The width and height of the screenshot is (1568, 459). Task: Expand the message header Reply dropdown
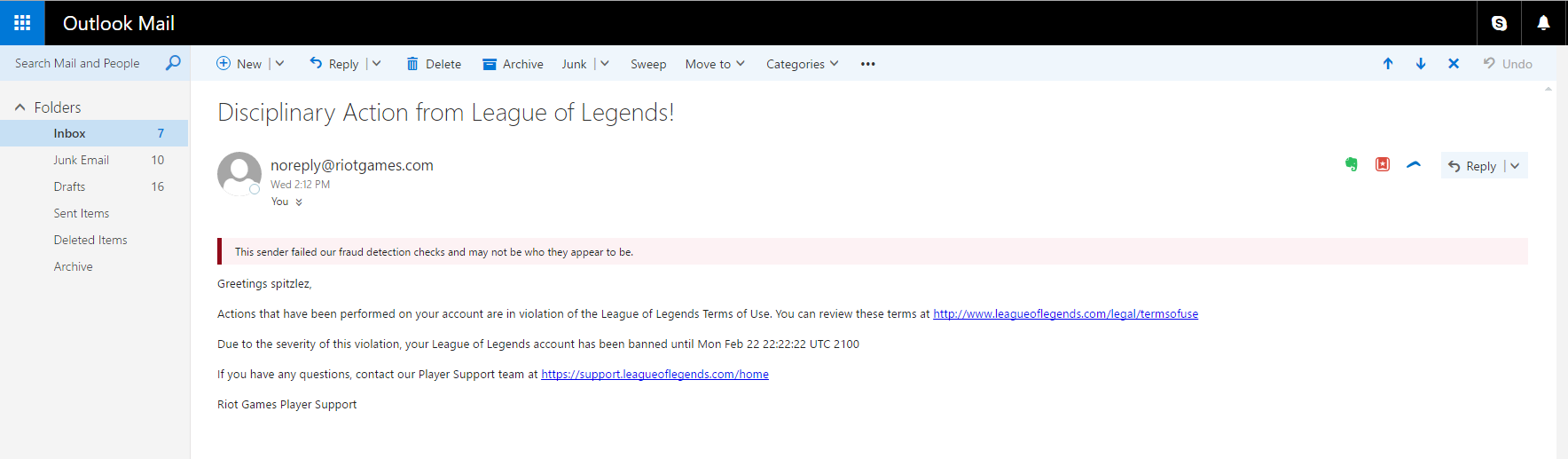point(1515,166)
